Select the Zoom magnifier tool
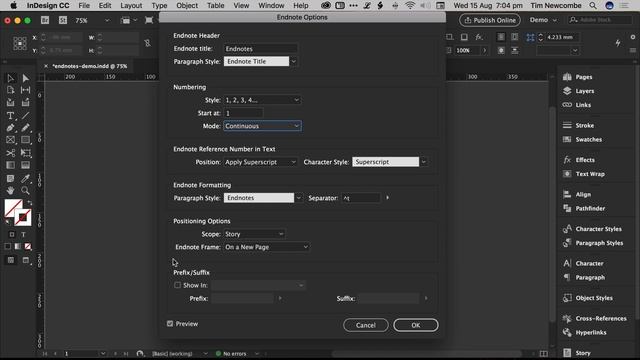This screenshot has height=360, width=640. pyautogui.click(x=25, y=190)
